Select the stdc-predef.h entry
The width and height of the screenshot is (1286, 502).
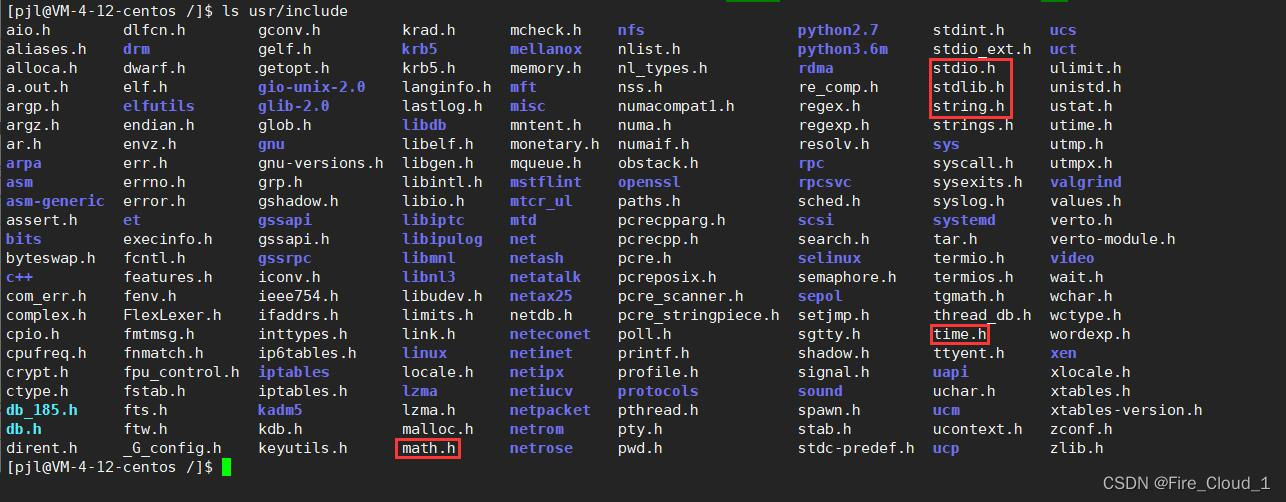pos(856,448)
